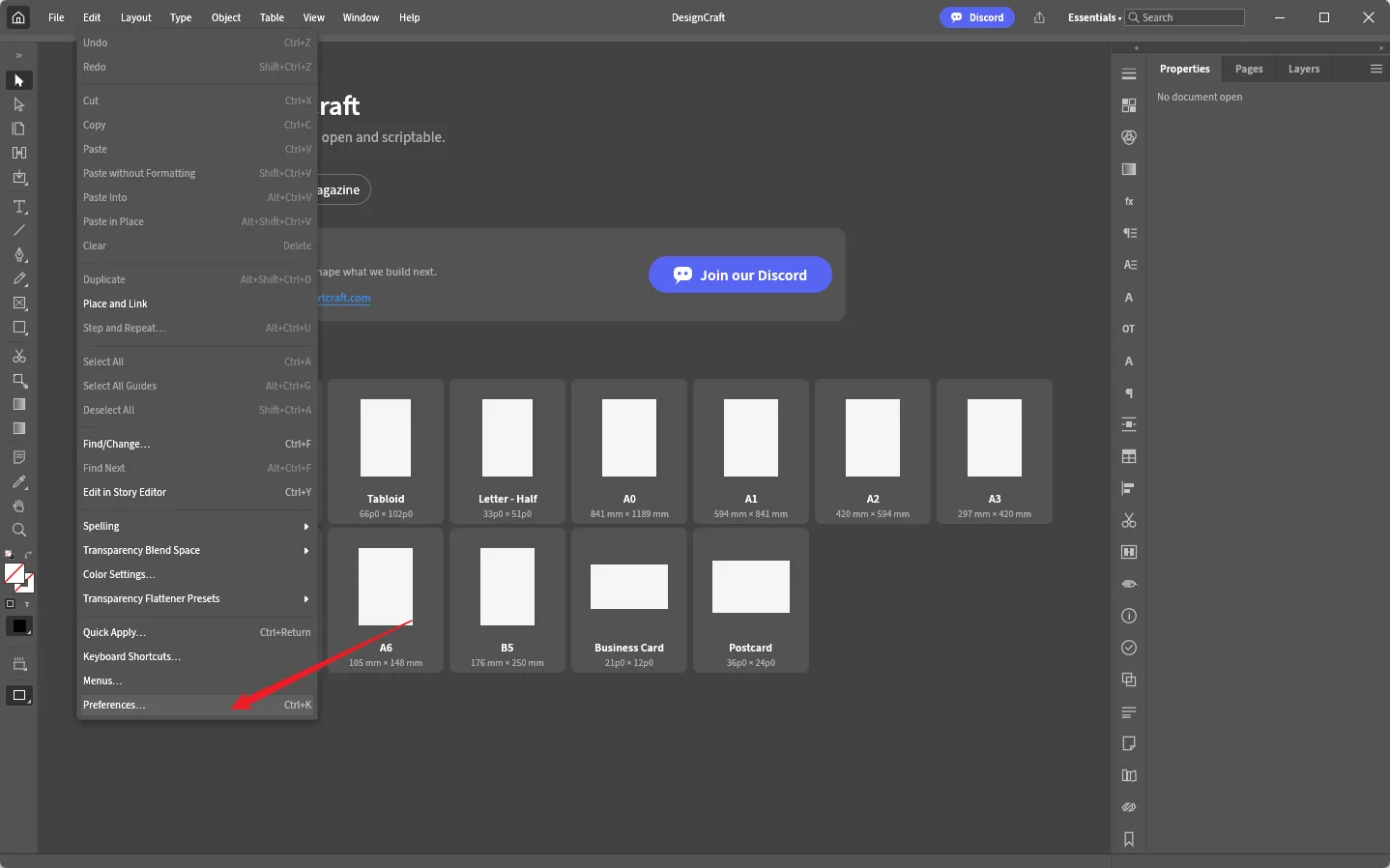Image resolution: width=1390 pixels, height=868 pixels.
Task: Click the Search input field
Action: 1185,17
